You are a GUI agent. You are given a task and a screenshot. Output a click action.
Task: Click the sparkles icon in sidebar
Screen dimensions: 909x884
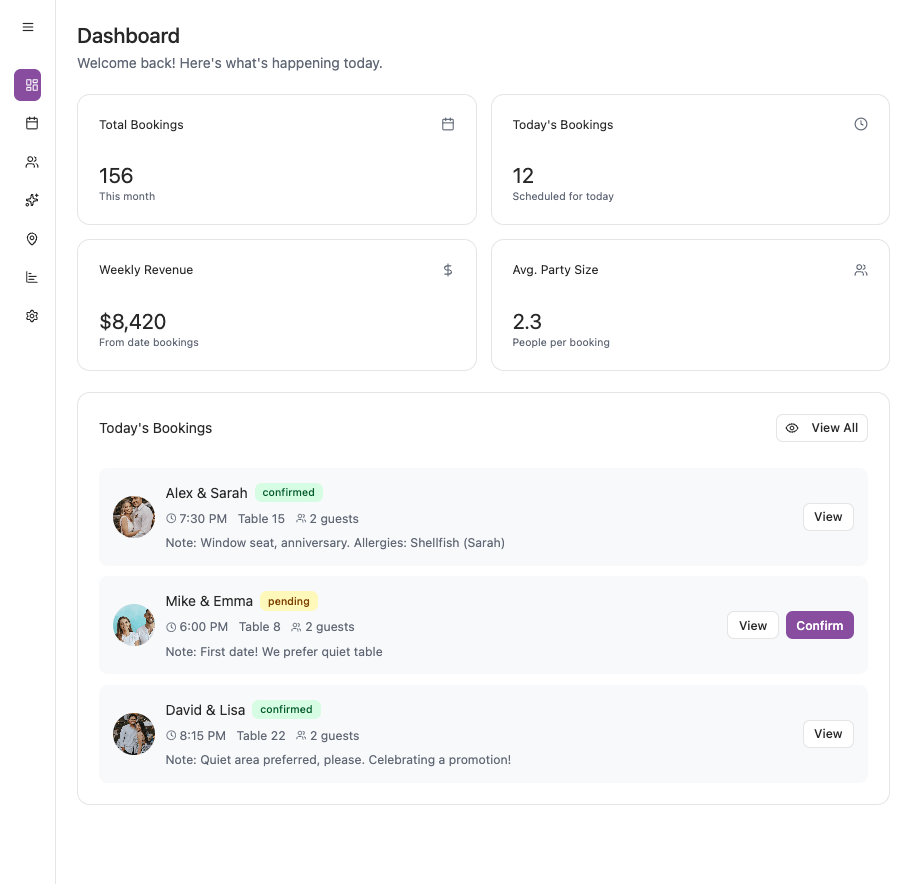(x=32, y=200)
